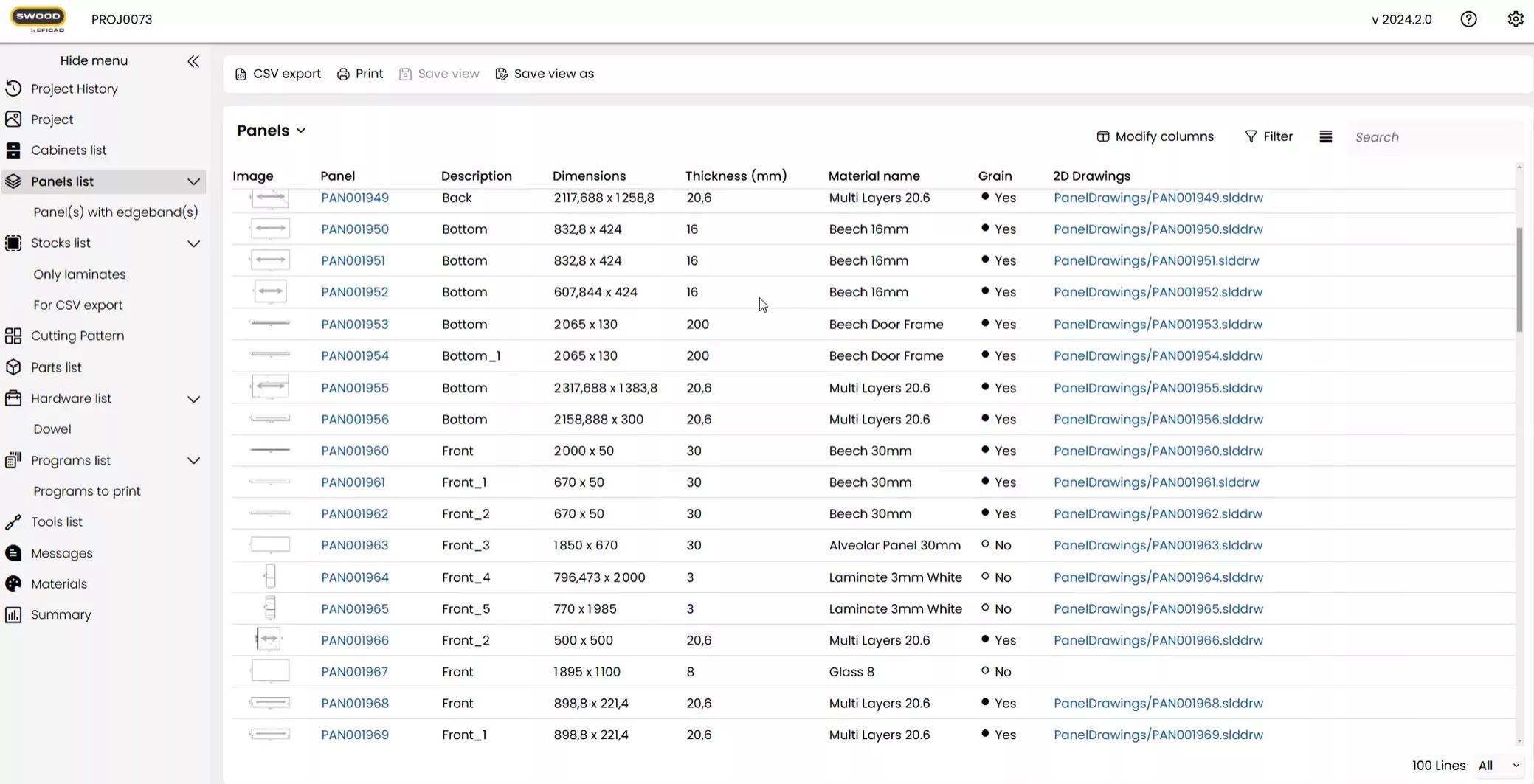Click the Summary chart icon
1534x784 pixels.
13,614
